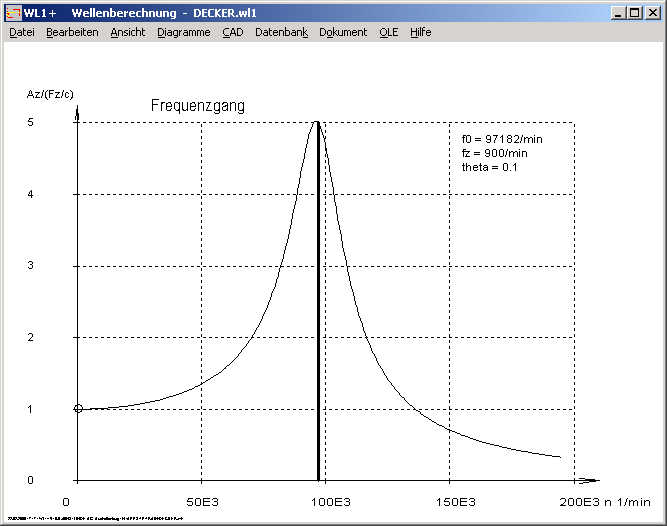
Task: Open the Bearbeiten menu
Action: pyautogui.click(x=72, y=32)
